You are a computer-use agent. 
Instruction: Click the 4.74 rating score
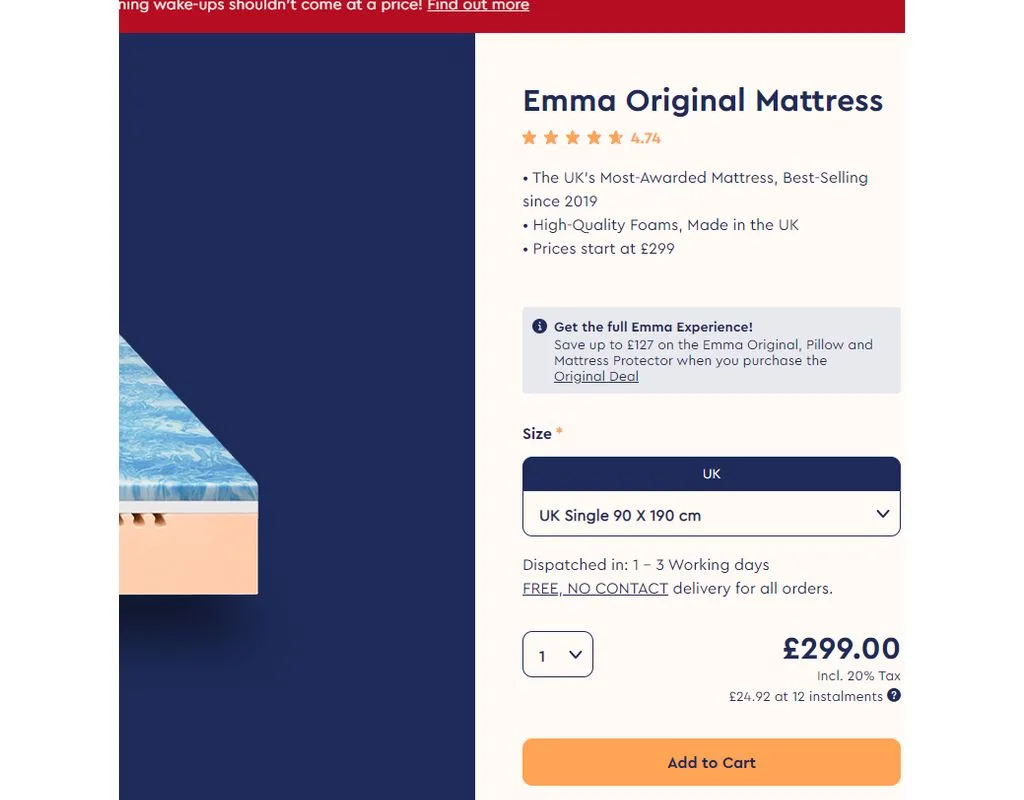pos(646,138)
